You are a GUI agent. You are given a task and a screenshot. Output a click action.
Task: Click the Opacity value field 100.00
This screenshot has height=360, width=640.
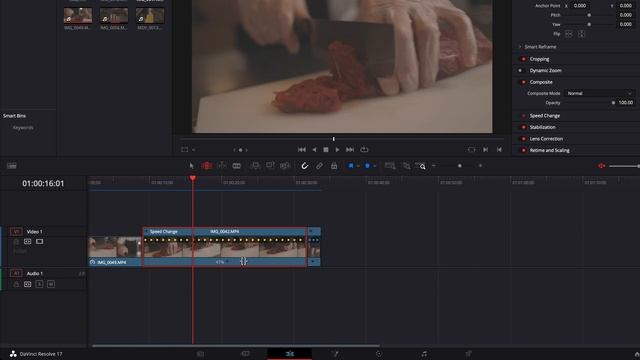(x=625, y=103)
